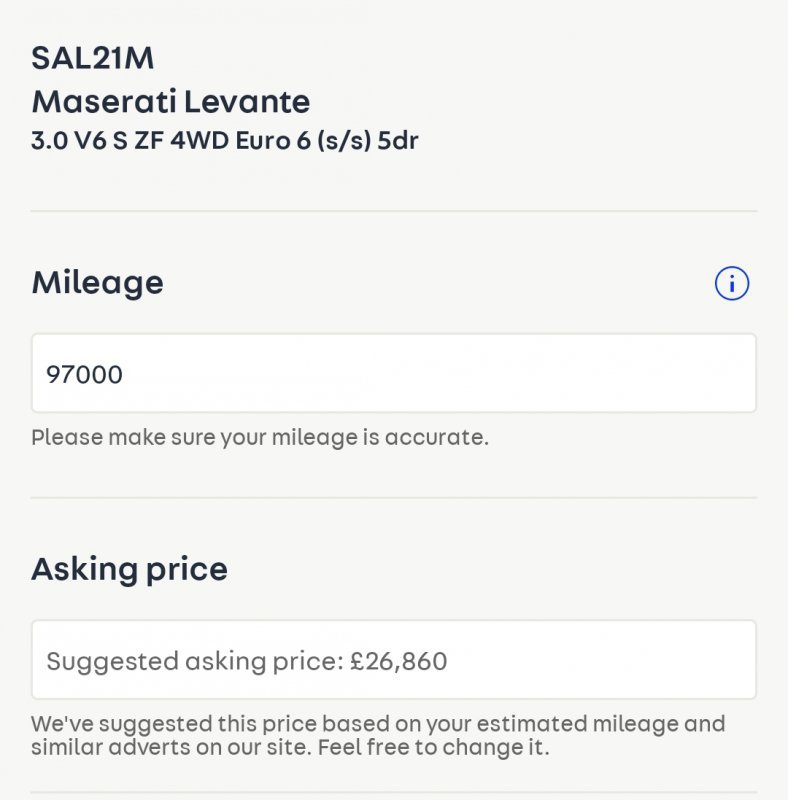
Task: Click the mileage accuracy helper text
Action: click(260, 437)
